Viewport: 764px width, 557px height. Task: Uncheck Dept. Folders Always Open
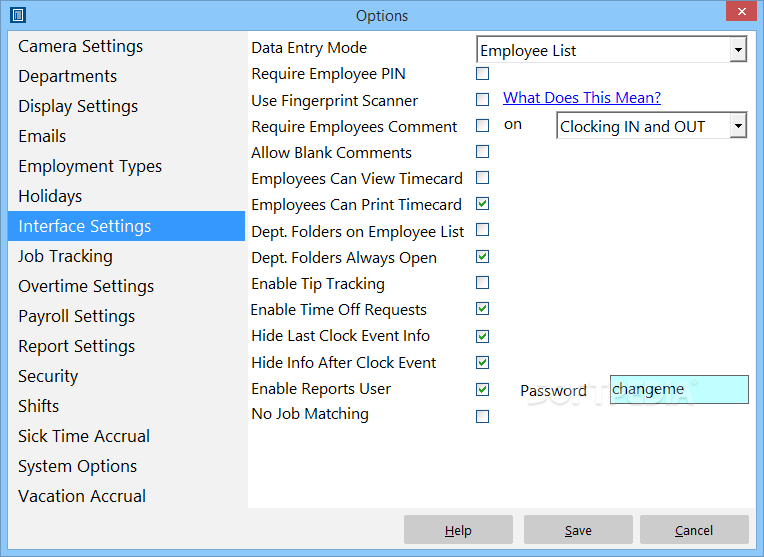coord(482,256)
